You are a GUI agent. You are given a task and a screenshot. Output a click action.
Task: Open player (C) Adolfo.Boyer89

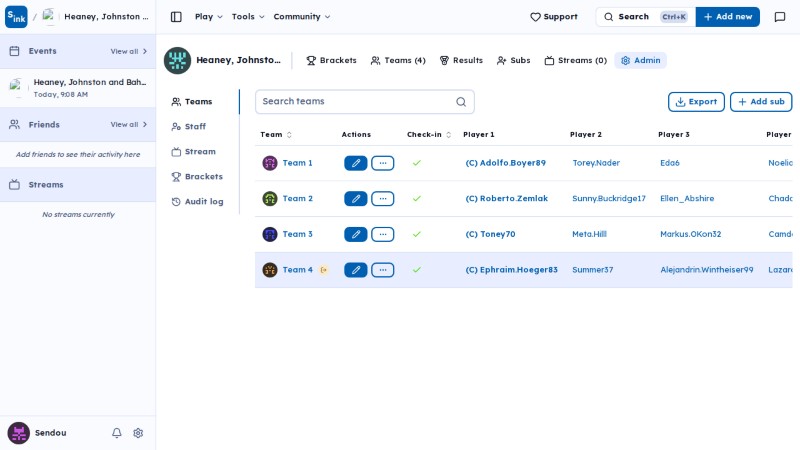[x=505, y=163]
